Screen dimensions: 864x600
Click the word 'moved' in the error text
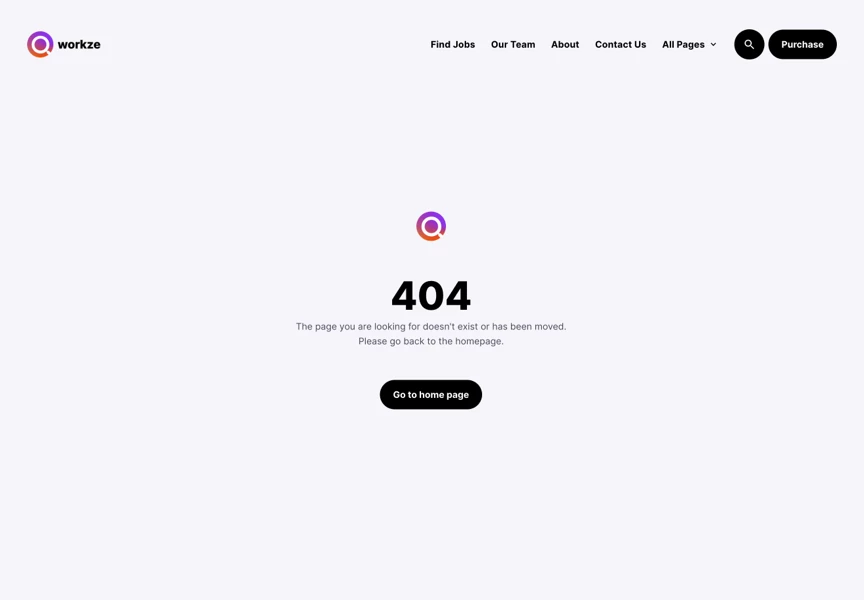point(549,327)
